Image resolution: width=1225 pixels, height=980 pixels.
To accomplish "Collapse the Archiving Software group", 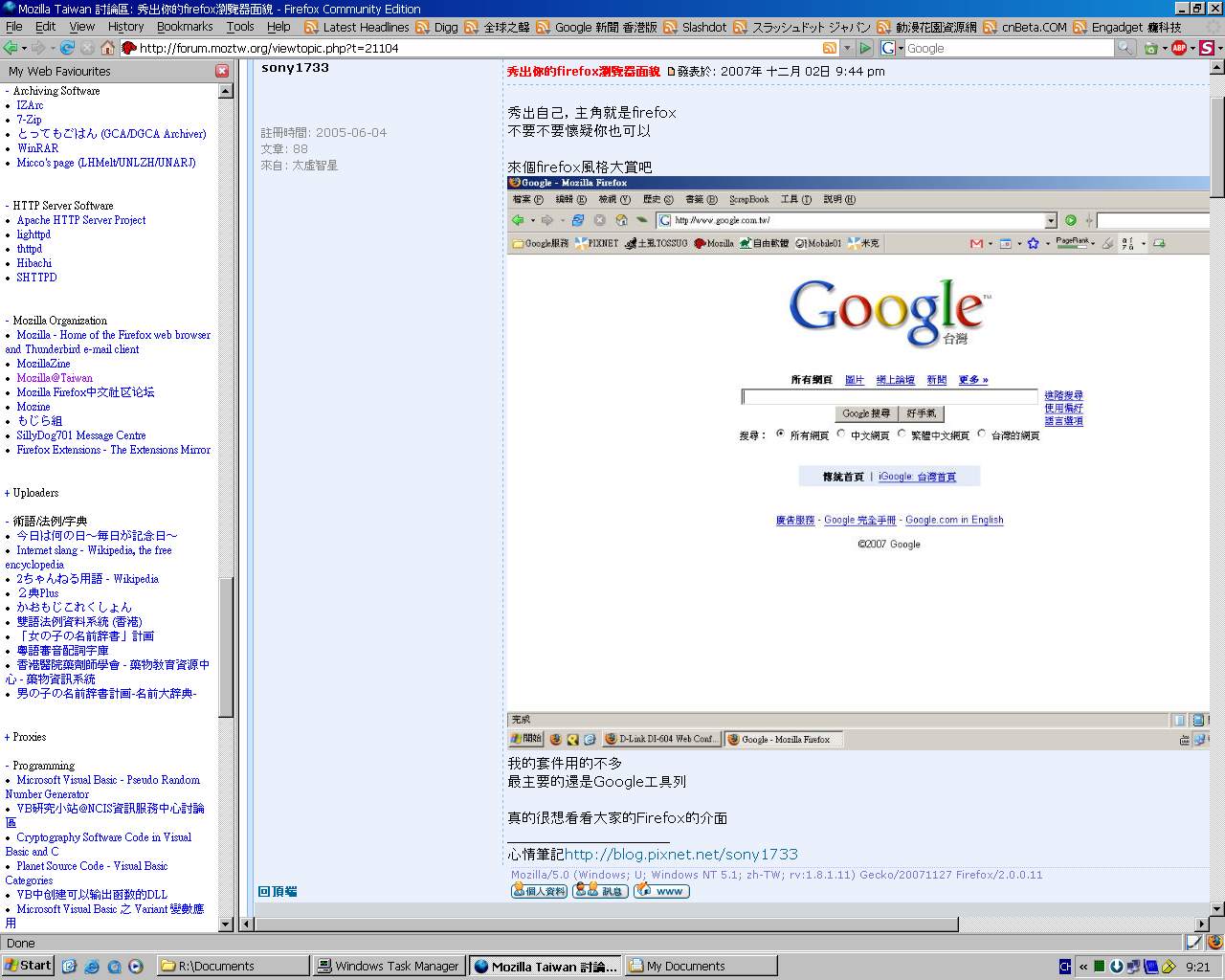I will click(x=8, y=91).
